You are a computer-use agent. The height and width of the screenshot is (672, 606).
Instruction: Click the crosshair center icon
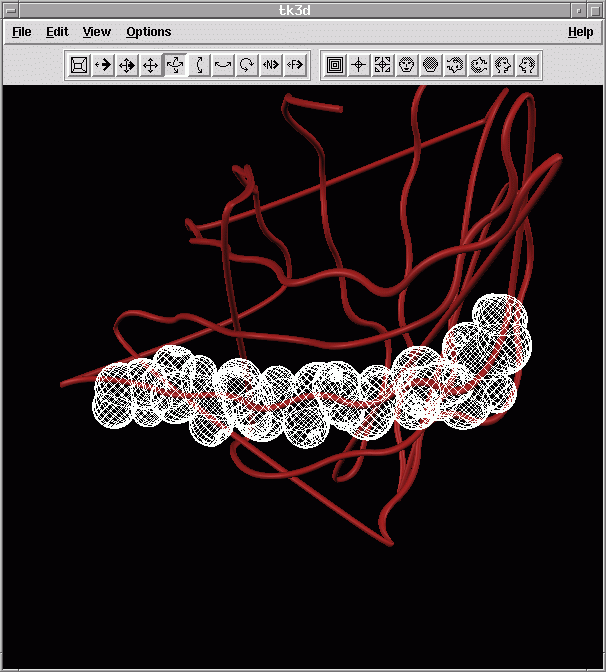point(359,65)
